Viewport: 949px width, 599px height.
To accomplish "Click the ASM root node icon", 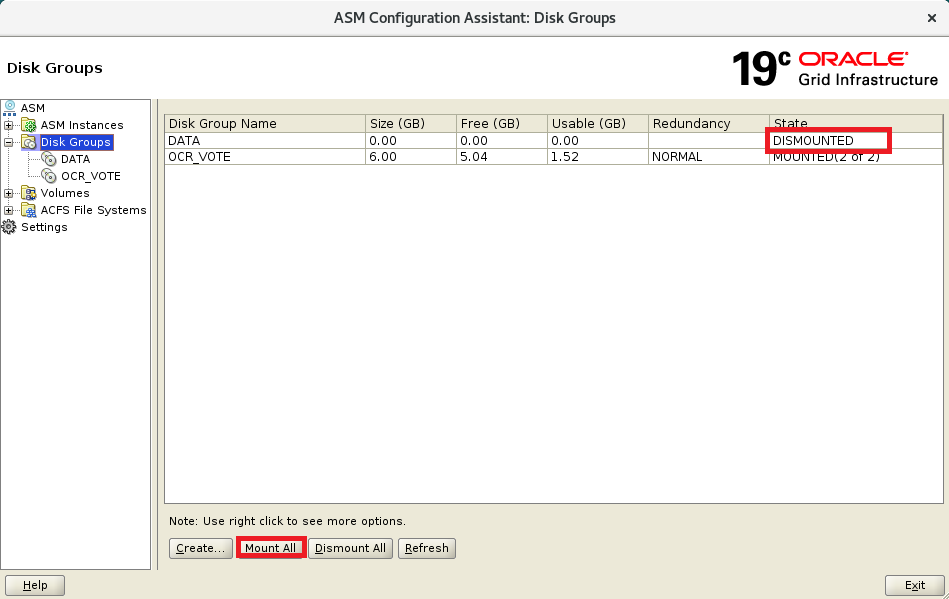I will coord(10,108).
